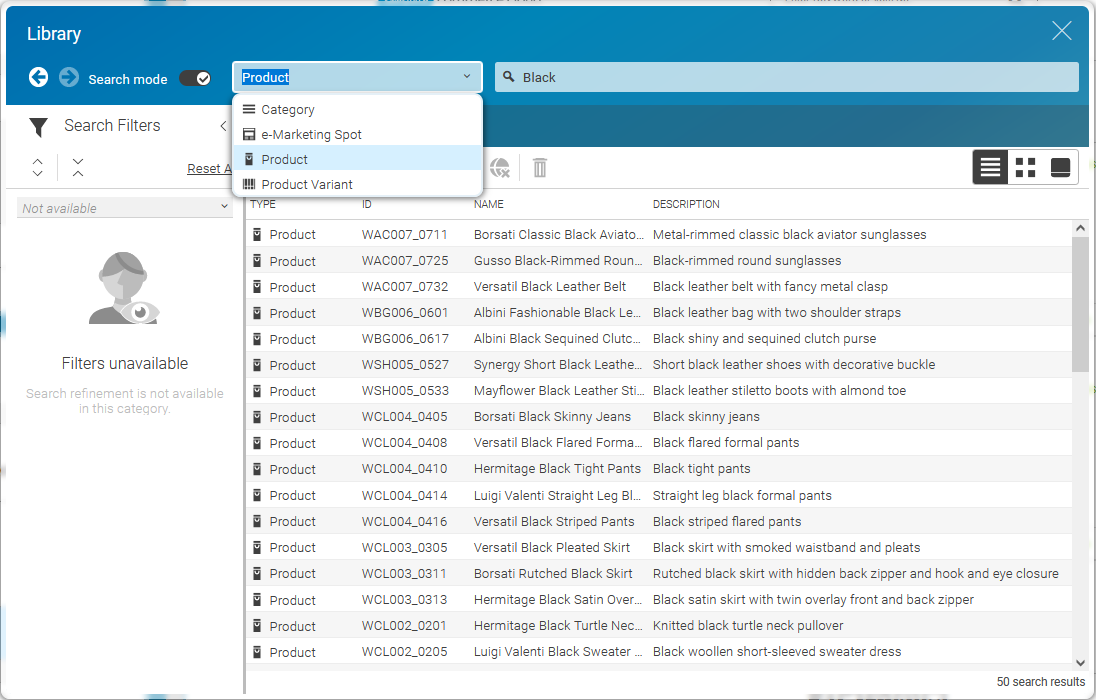
Task: Select e-Marketing Spot in dropdown list
Action: click(311, 135)
